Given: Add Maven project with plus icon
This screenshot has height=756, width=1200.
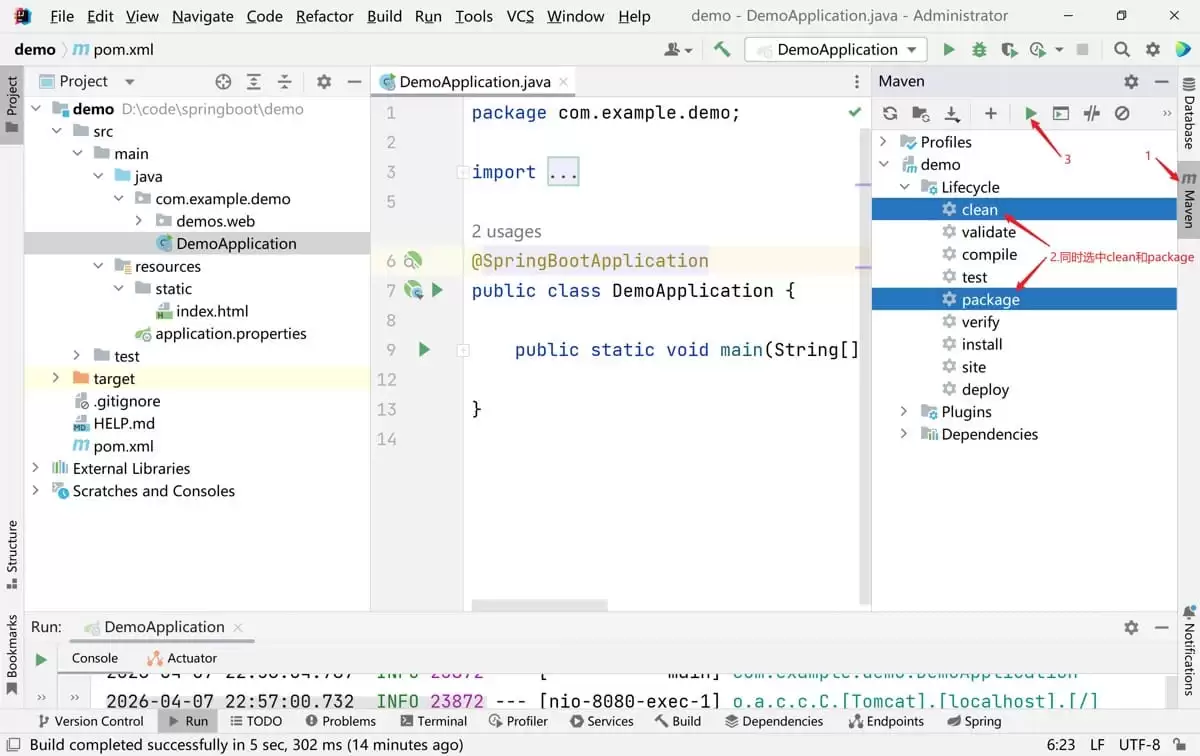Looking at the screenshot, I should 991,114.
